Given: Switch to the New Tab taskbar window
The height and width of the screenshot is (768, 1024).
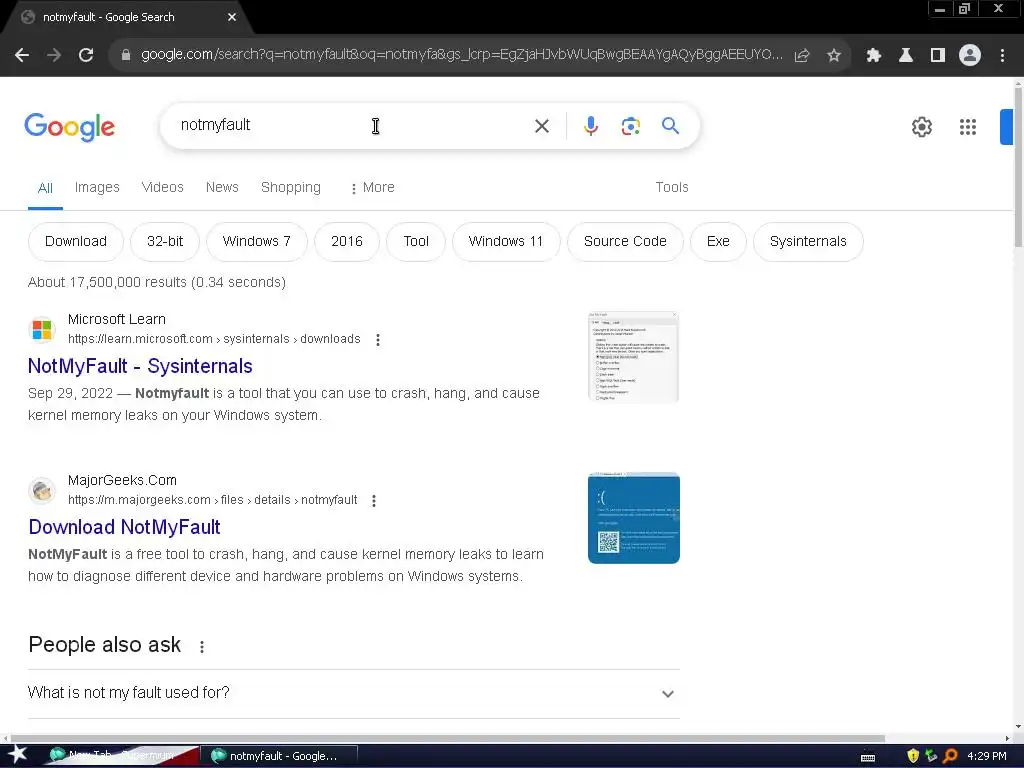Looking at the screenshot, I should point(120,756).
